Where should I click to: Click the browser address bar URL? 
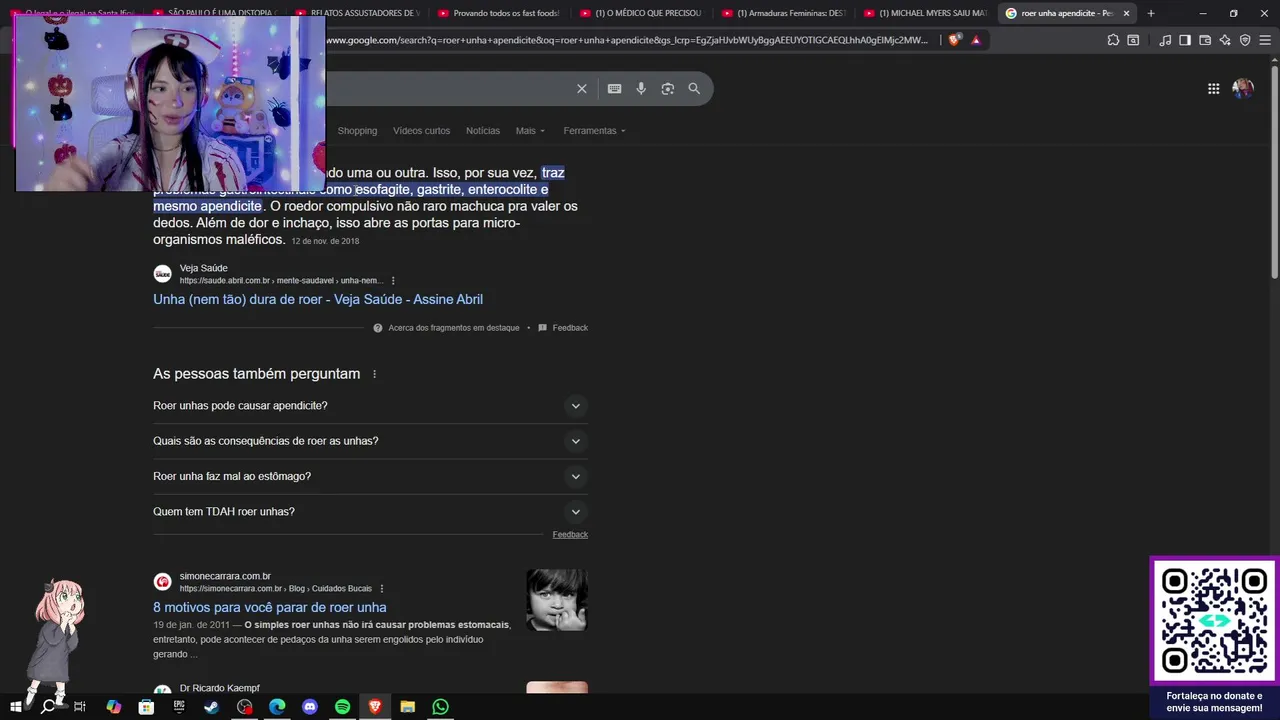[626, 40]
